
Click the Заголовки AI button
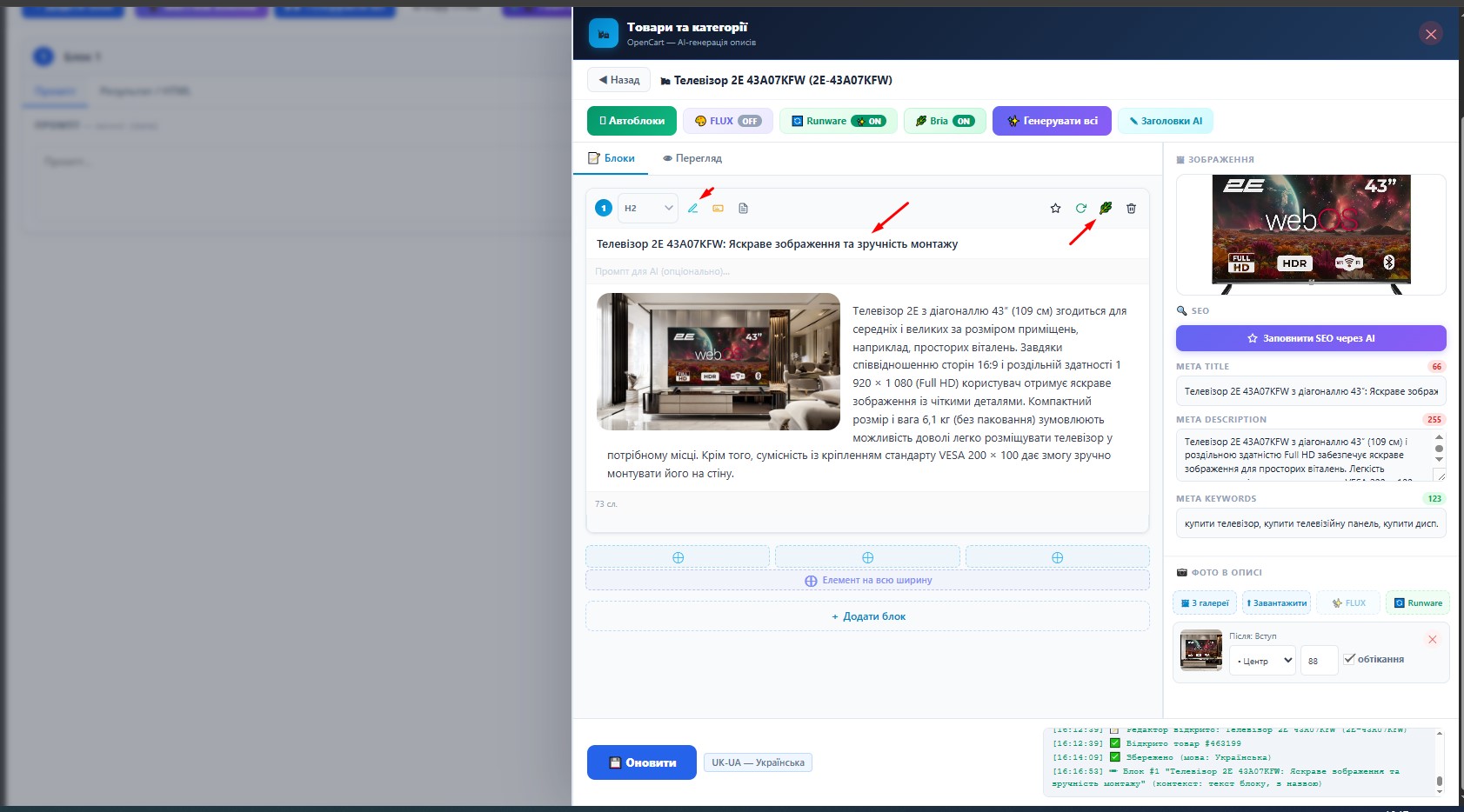click(1166, 121)
